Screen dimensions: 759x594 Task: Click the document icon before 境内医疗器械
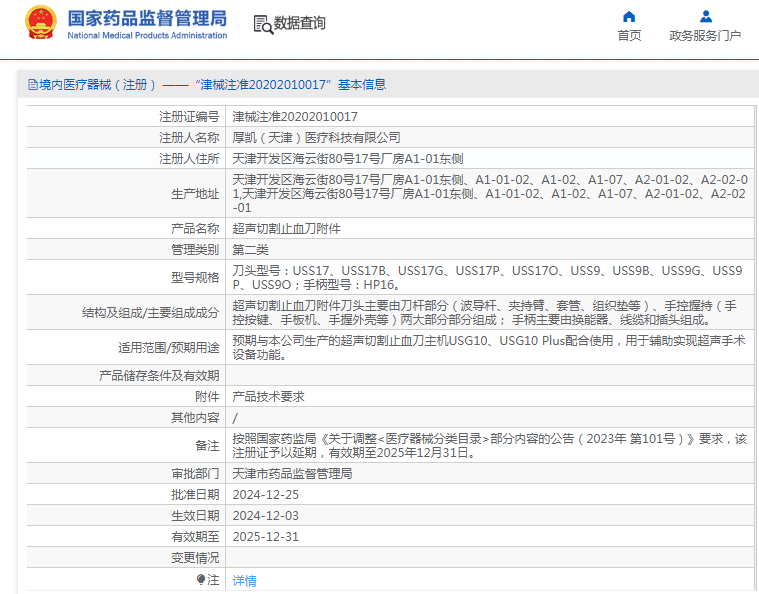32,85
